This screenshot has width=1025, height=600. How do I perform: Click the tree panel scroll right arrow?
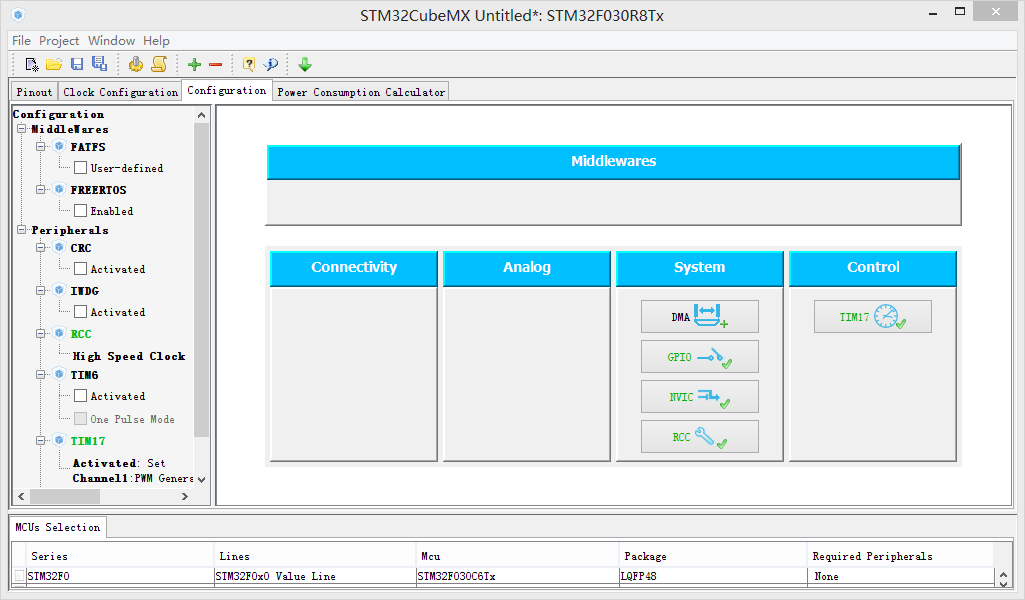coord(185,497)
